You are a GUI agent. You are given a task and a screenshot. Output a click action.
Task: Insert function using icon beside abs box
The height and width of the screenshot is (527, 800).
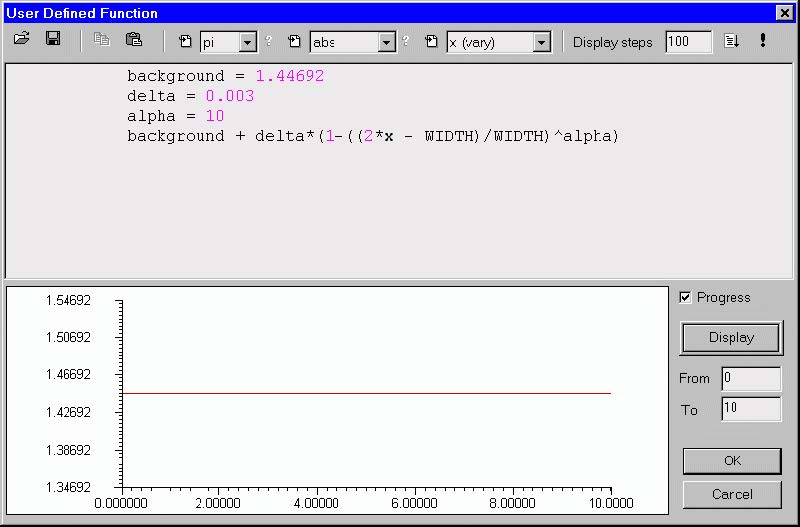point(294,41)
